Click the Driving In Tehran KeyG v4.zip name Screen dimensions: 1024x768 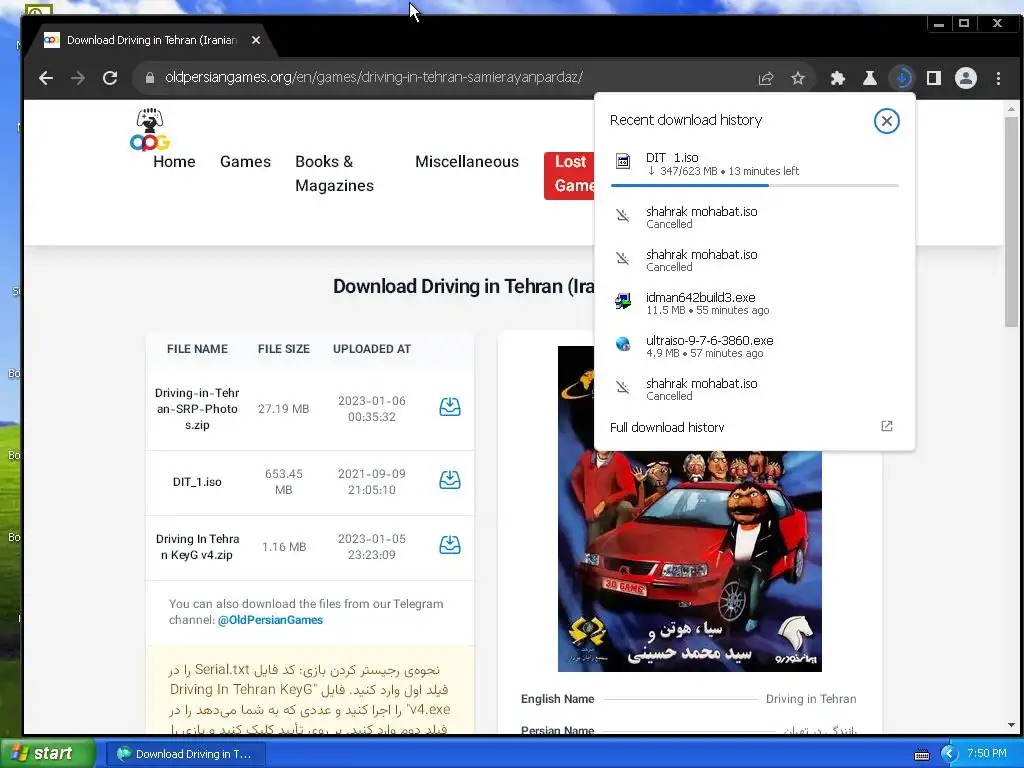[197, 547]
